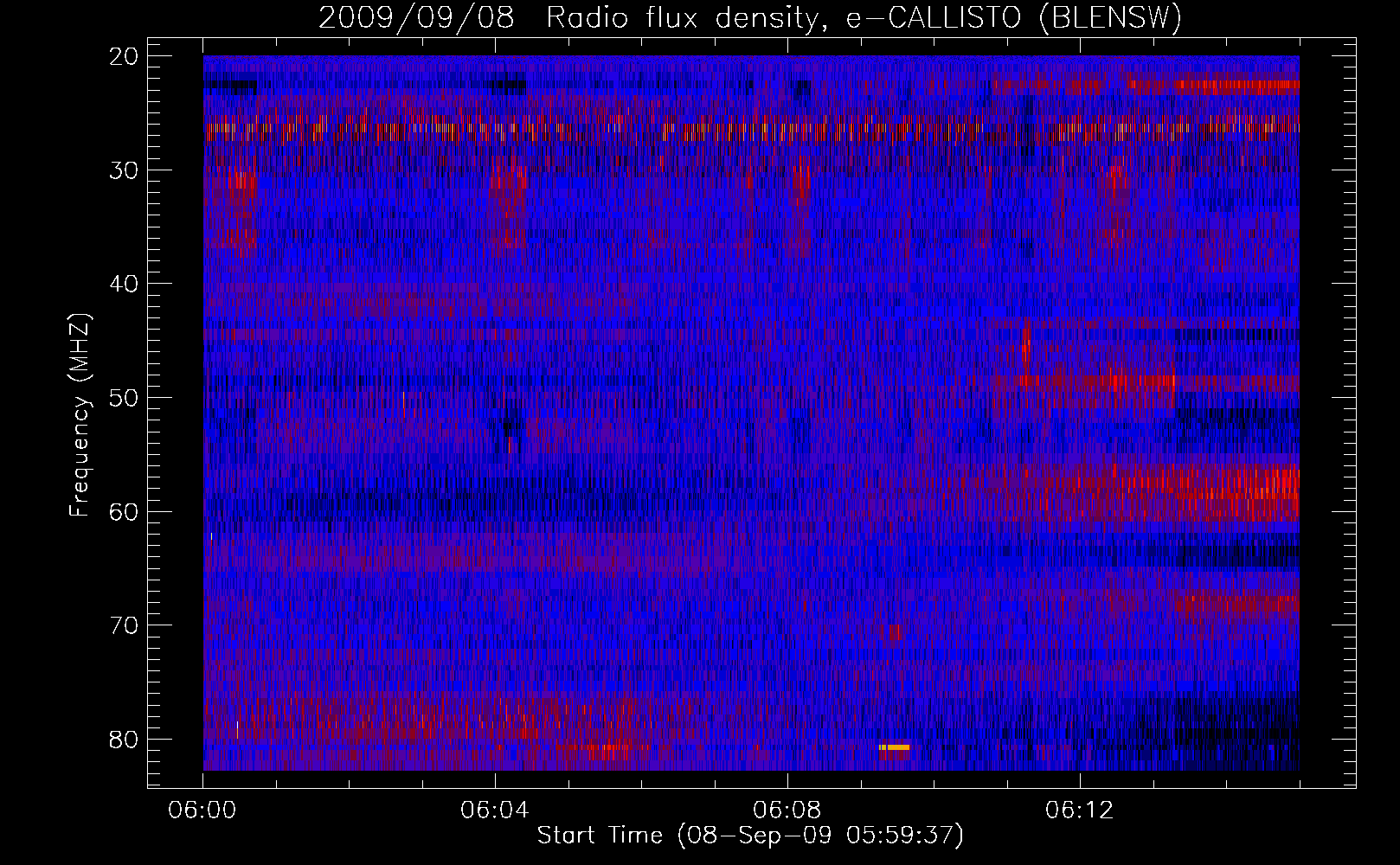Click the 'Frequency (MHZ)' axis label
This screenshot has width=1400, height=865.
tap(80, 415)
